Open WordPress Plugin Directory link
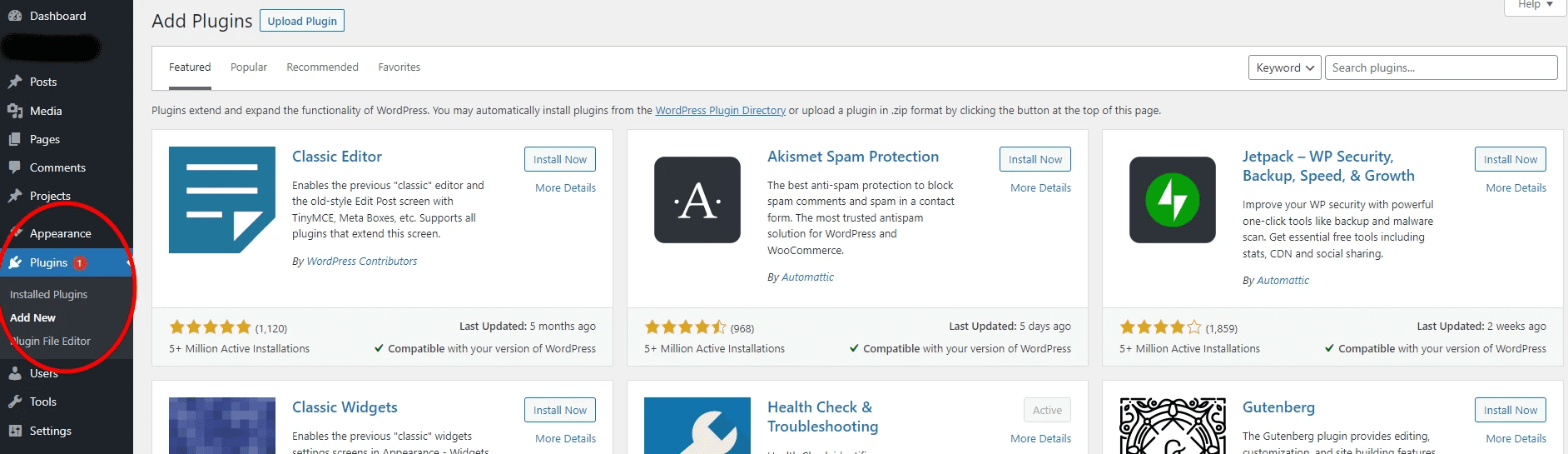The width and height of the screenshot is (1568, 454). coord(720,110)
